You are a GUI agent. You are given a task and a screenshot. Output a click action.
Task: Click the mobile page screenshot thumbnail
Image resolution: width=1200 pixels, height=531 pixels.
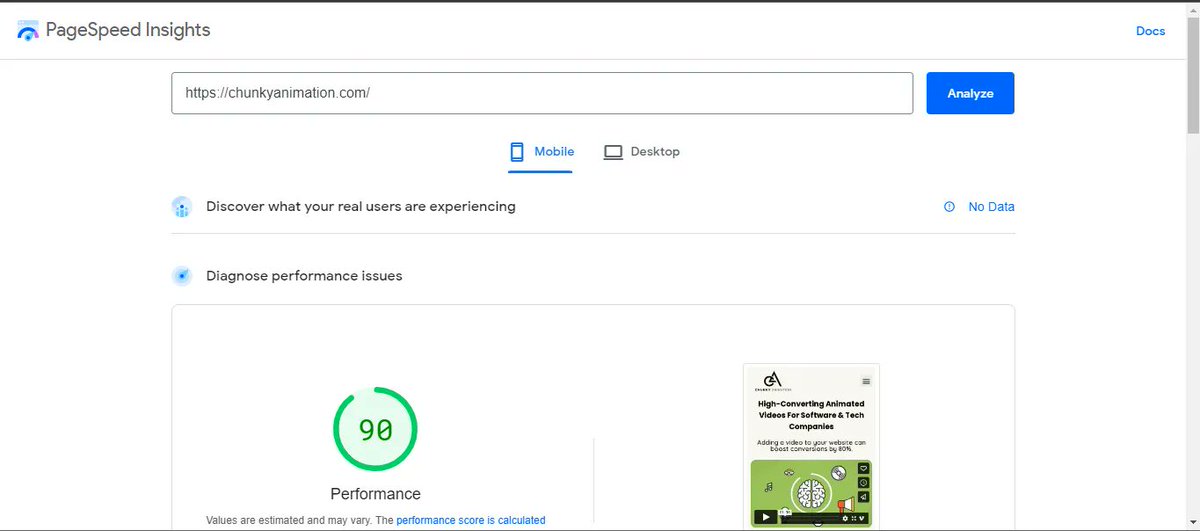[x=811, y=446]
